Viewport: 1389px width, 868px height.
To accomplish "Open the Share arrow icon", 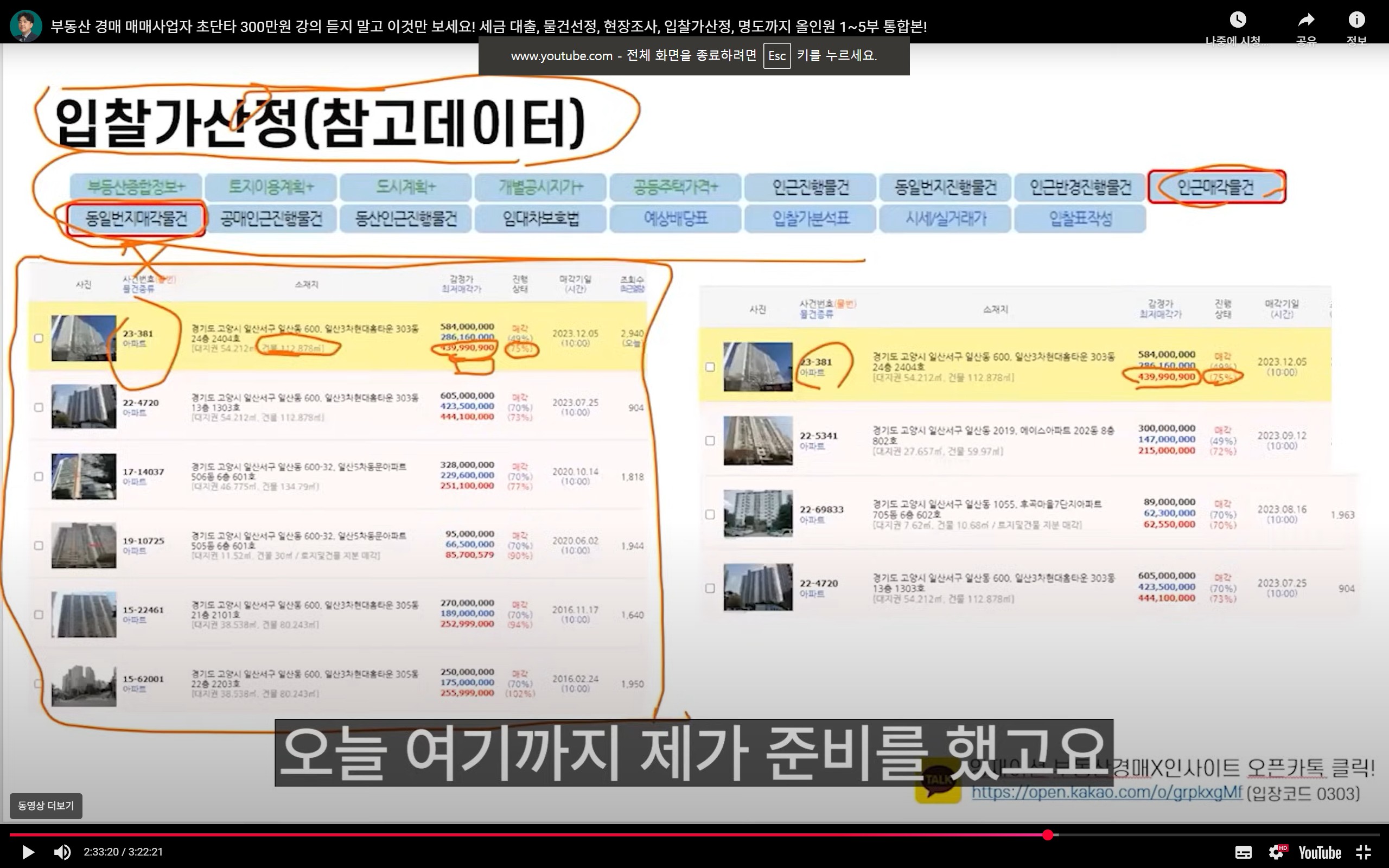I will [1306, 21].
